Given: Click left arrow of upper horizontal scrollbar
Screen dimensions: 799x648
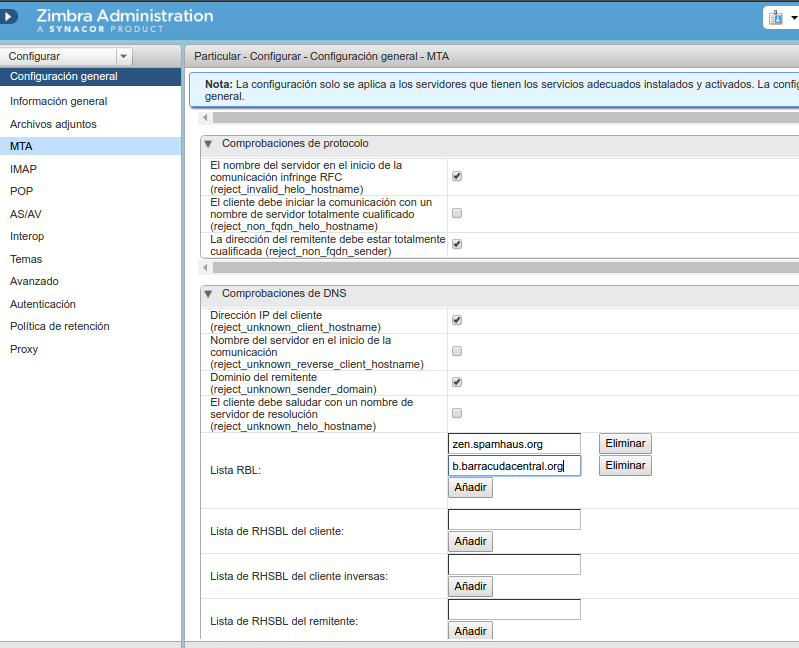Looking at the screenshot, I should [x=205, y=118].
